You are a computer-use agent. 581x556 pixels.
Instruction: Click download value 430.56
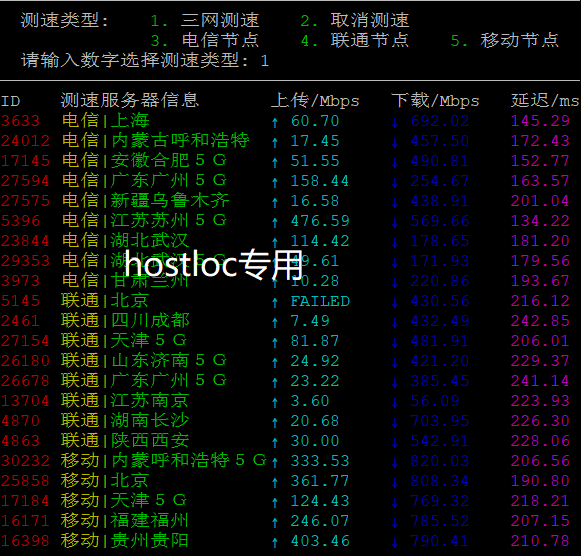coord(440,301)
